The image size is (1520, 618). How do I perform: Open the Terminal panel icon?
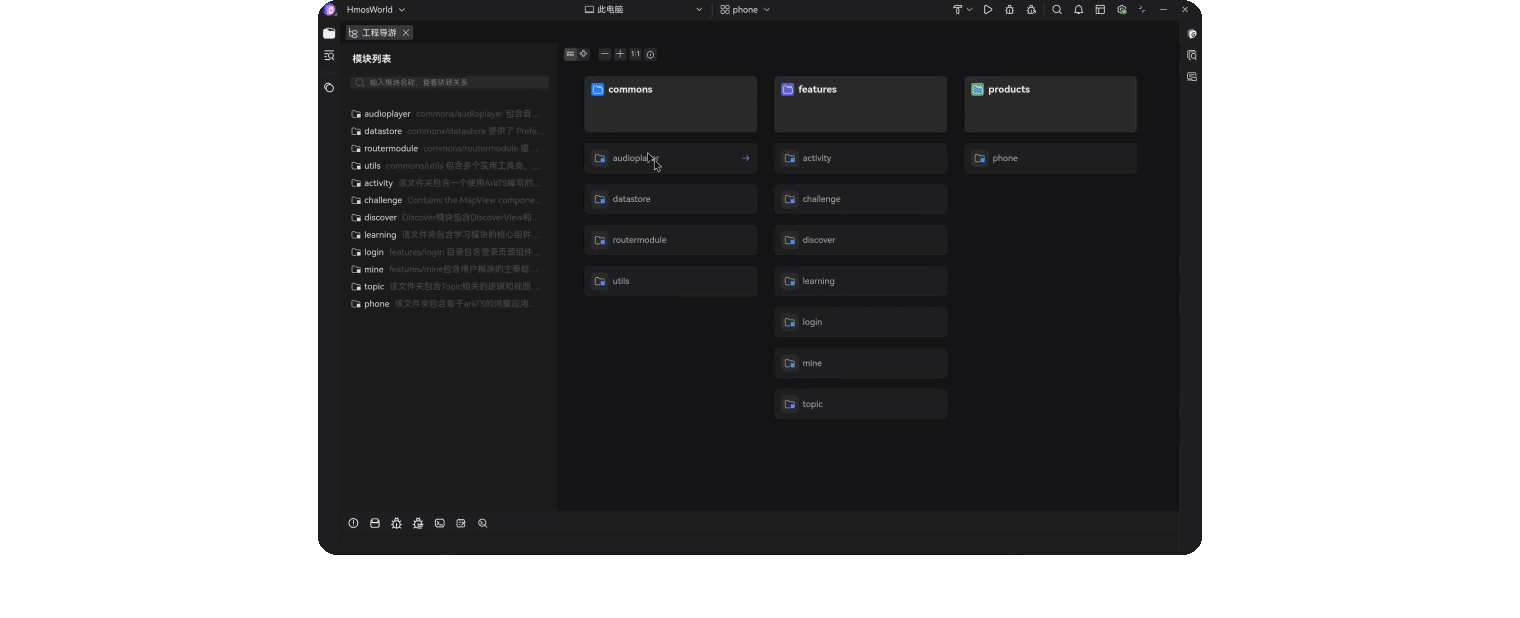click(x=439, y=523)
